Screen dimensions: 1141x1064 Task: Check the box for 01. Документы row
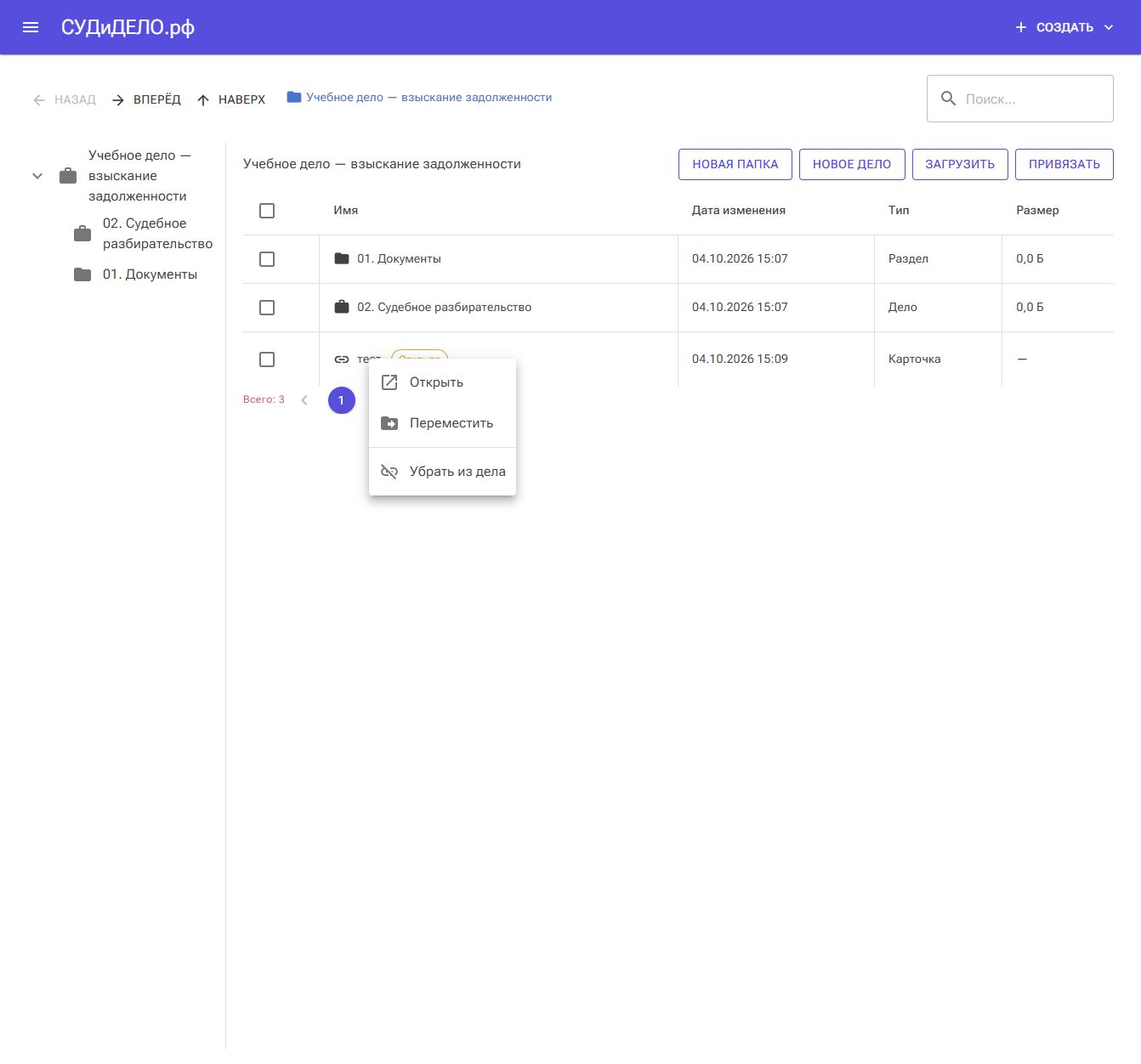pos(267,259)
